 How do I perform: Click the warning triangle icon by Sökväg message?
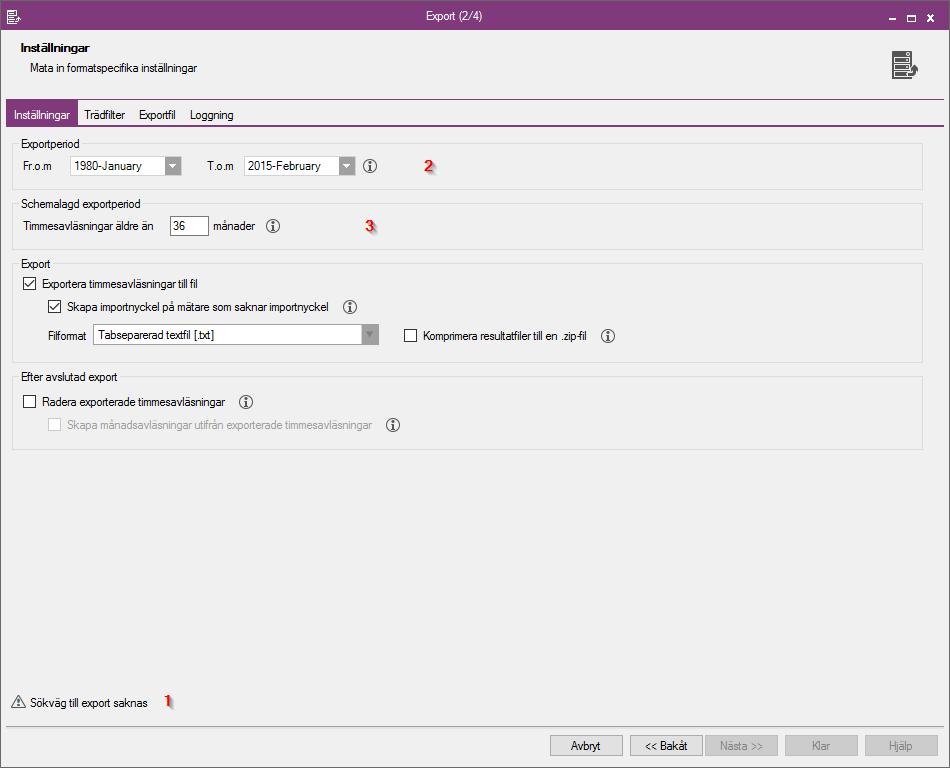(18, 702)
